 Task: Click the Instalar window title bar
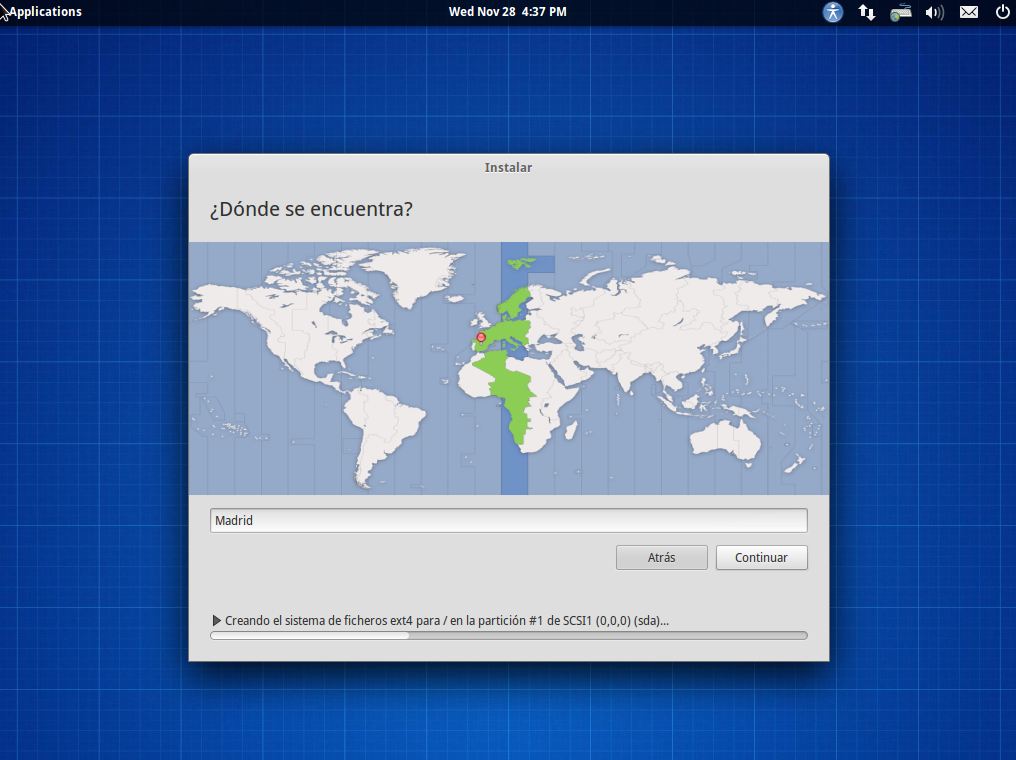508,168
